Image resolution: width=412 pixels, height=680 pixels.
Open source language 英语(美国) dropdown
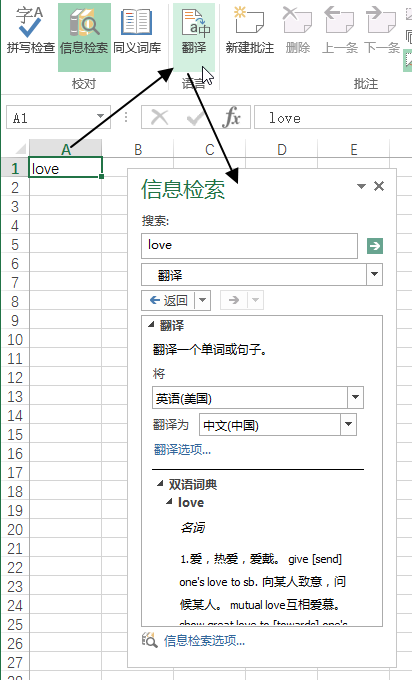[x=355, y=397]
